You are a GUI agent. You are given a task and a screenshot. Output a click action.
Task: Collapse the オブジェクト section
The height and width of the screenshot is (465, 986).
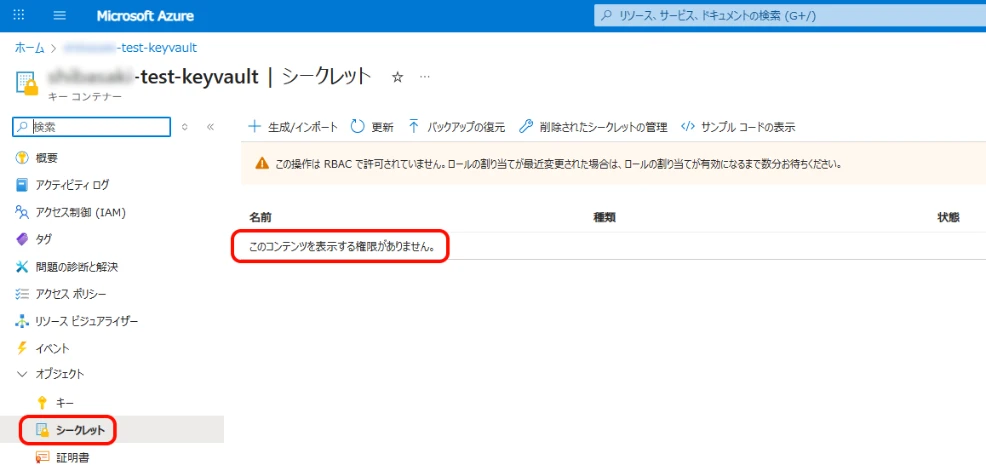pyautogui.click(x=22, y=374)
